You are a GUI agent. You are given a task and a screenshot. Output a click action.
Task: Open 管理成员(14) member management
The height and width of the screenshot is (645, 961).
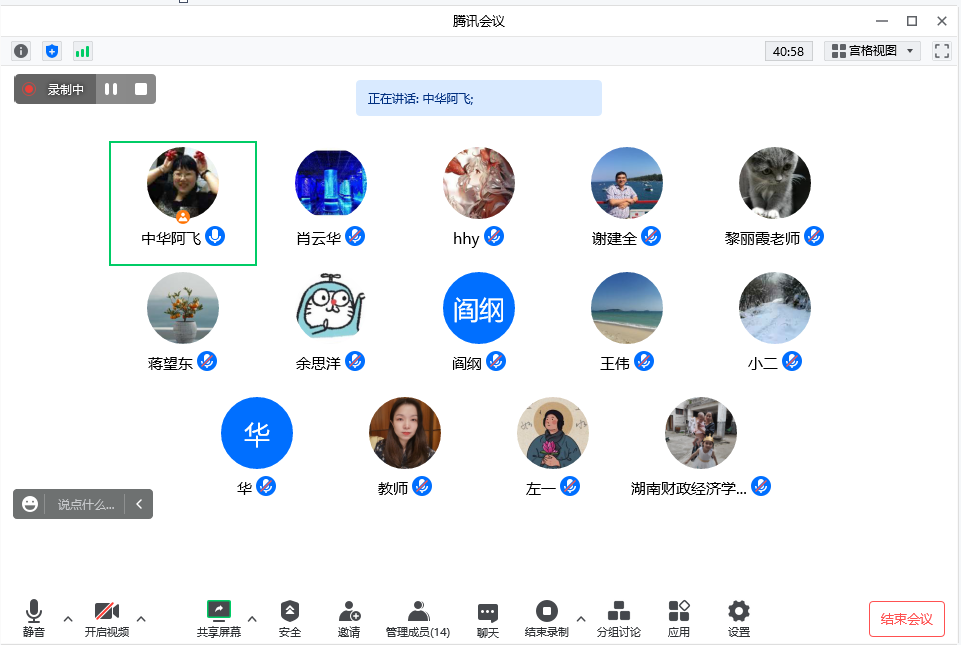418,617
